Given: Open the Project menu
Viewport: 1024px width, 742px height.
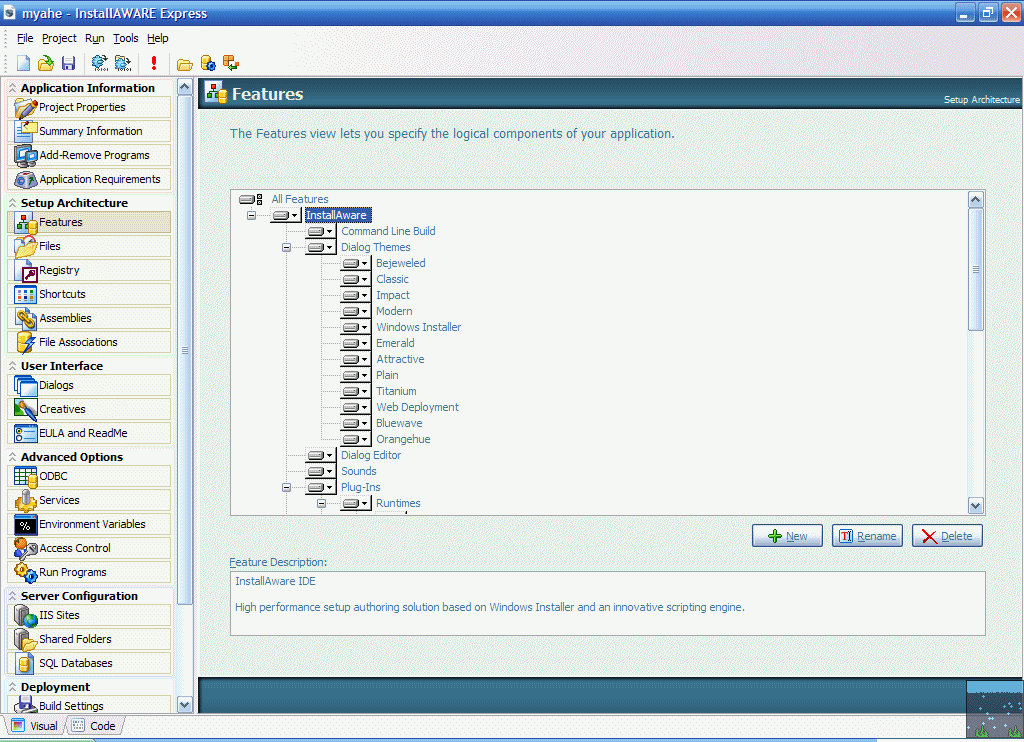Looking at the screenshot, I should click(59, 38).
